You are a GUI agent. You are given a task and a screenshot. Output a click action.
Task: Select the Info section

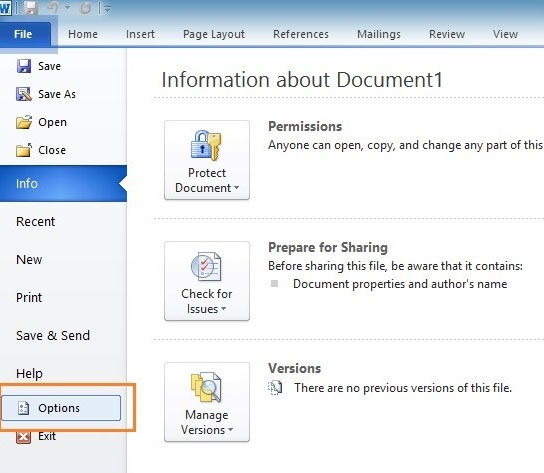(x=63, y=183)
